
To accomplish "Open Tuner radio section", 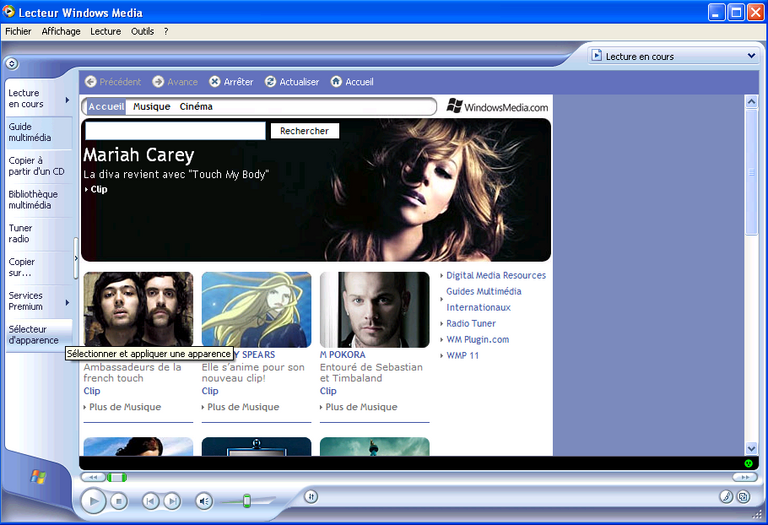I will [x=39, y=234].
